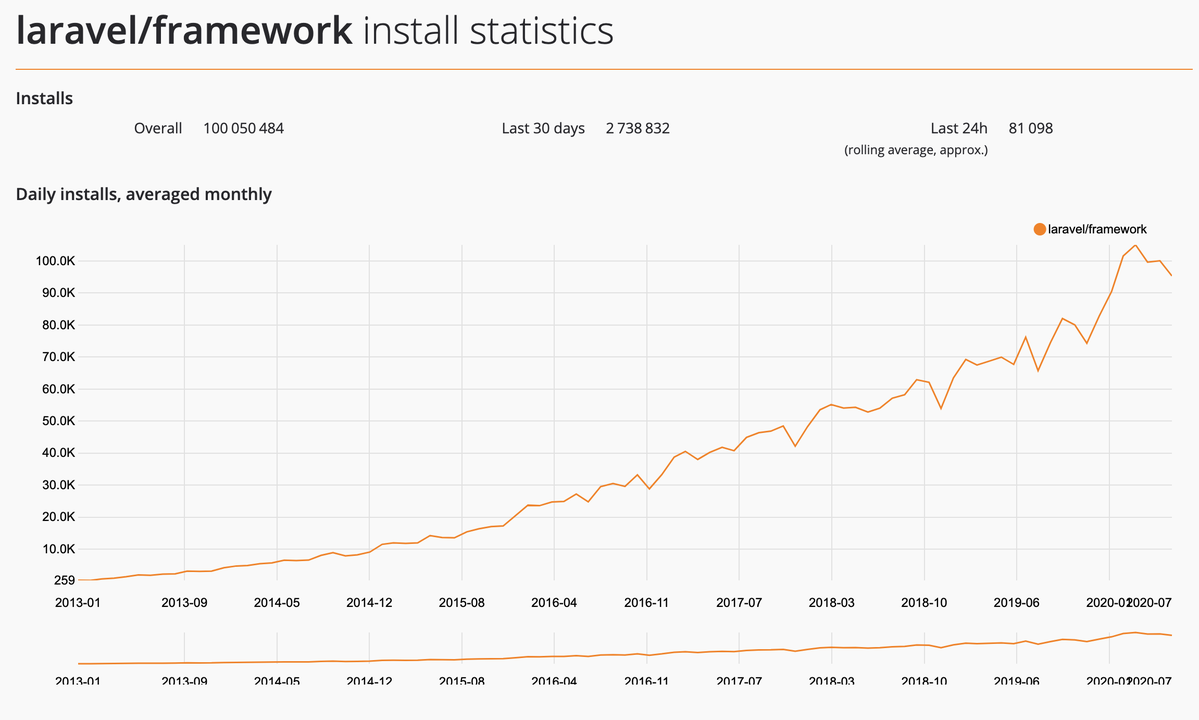This screenshot has height=720, width=1199.
Task: Click the Daily installs, averaged monthly heading
Action: tap(144, 194)
